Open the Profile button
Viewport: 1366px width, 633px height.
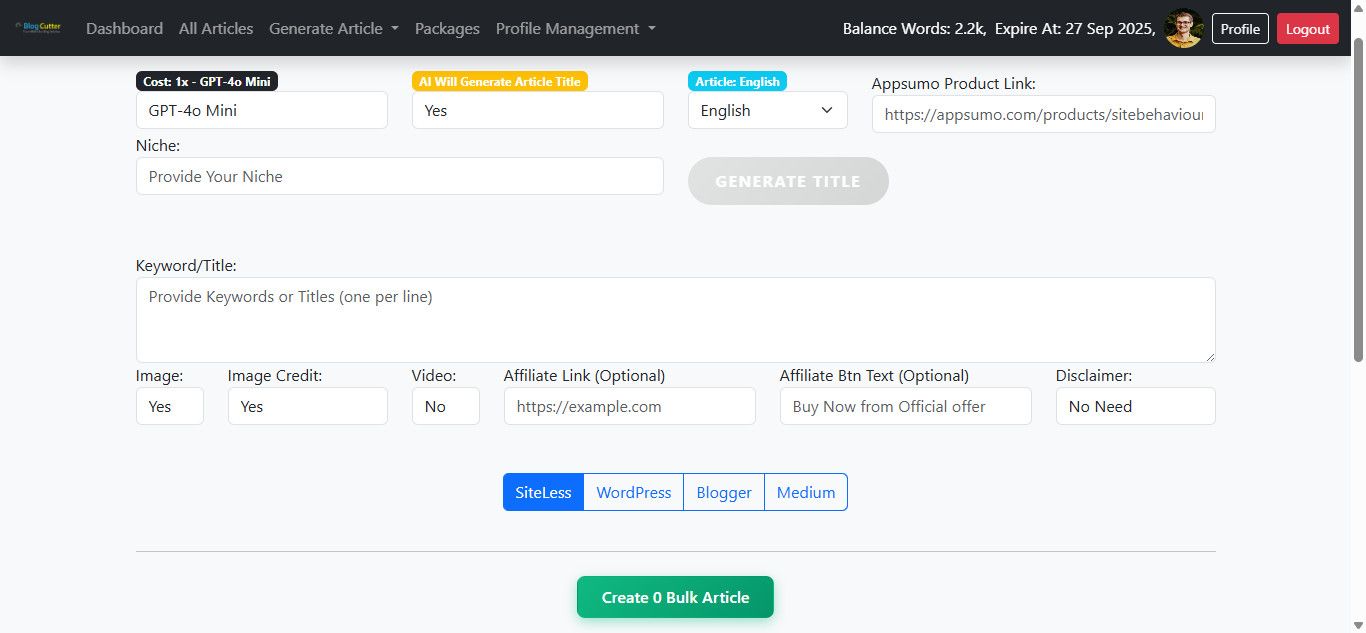(1240, 29)
